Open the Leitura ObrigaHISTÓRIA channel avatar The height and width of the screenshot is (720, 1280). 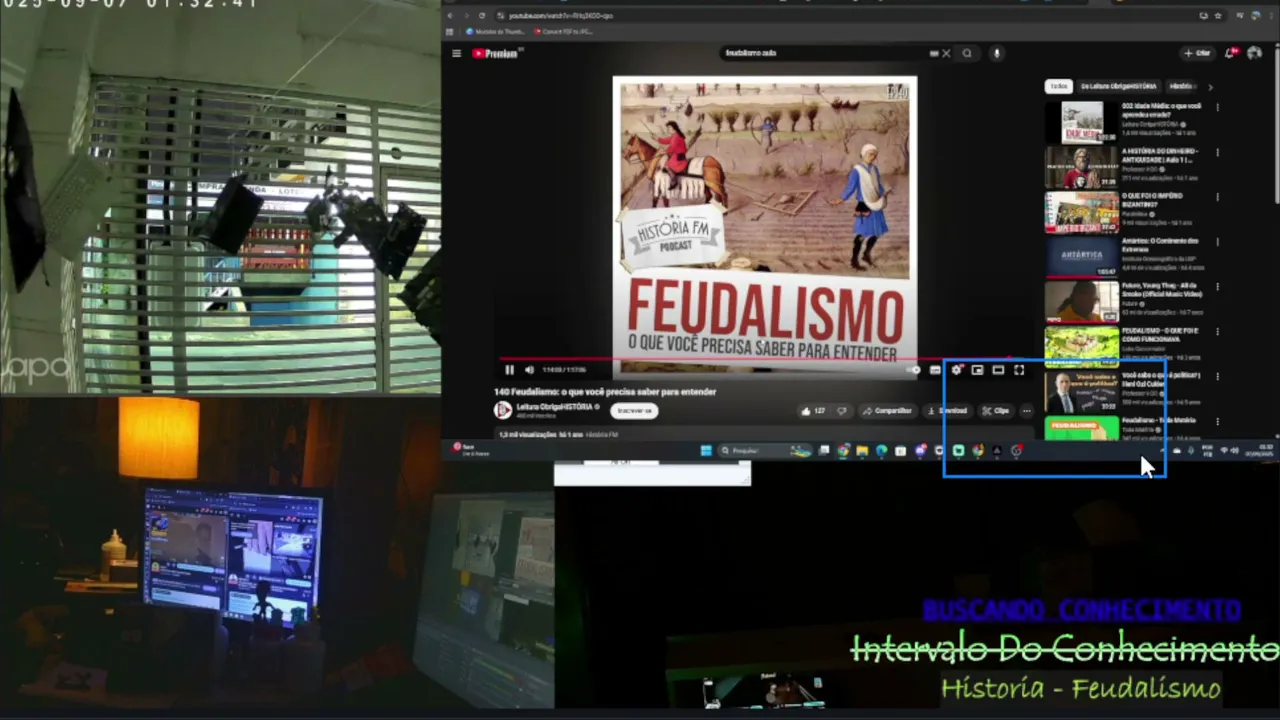point(503,410)
